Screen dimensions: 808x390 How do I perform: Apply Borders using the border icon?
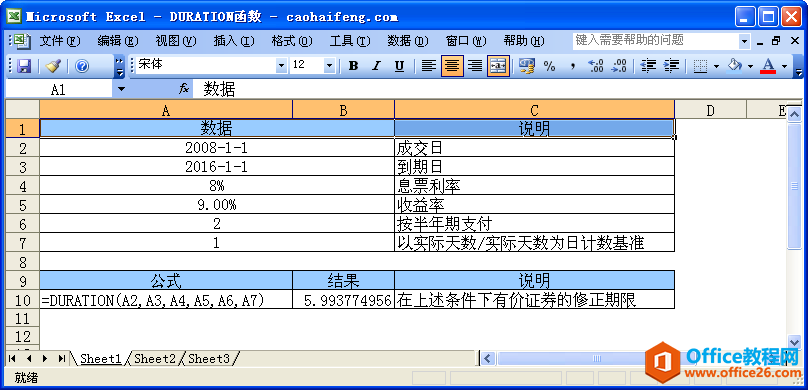tap(700, 66)
